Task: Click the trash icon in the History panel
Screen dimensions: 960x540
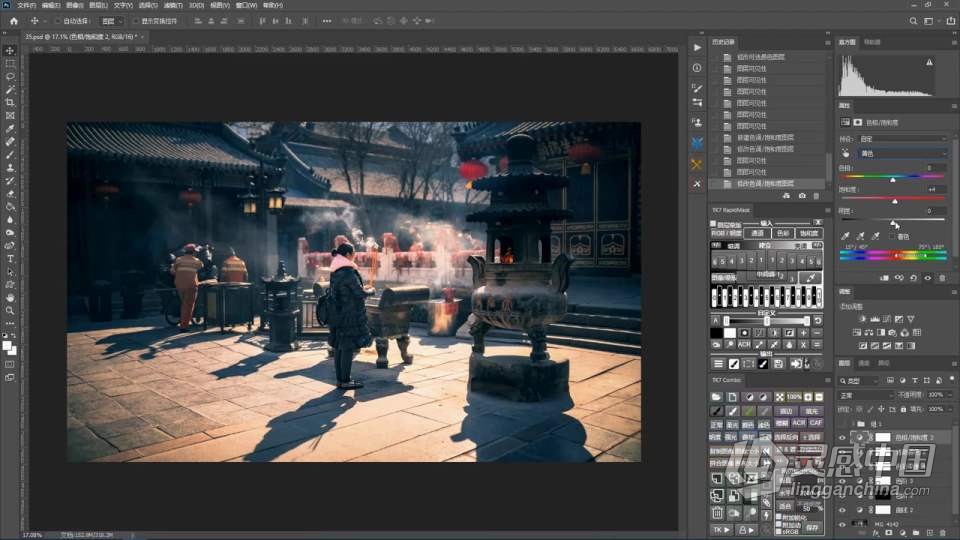Action: tap(816, 196)
